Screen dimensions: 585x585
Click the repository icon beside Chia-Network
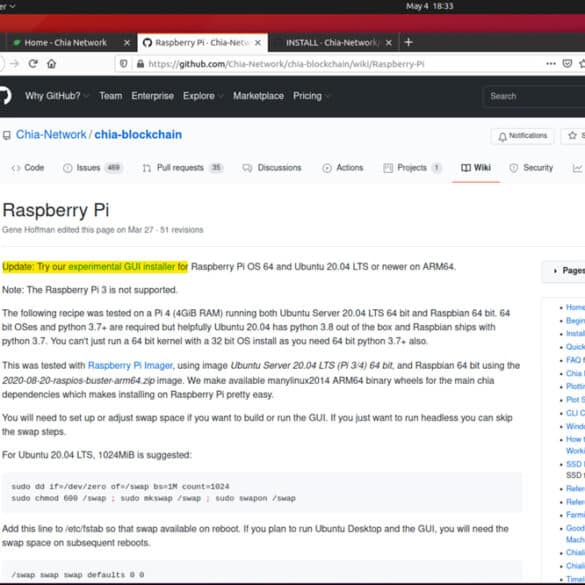point(7,135)
